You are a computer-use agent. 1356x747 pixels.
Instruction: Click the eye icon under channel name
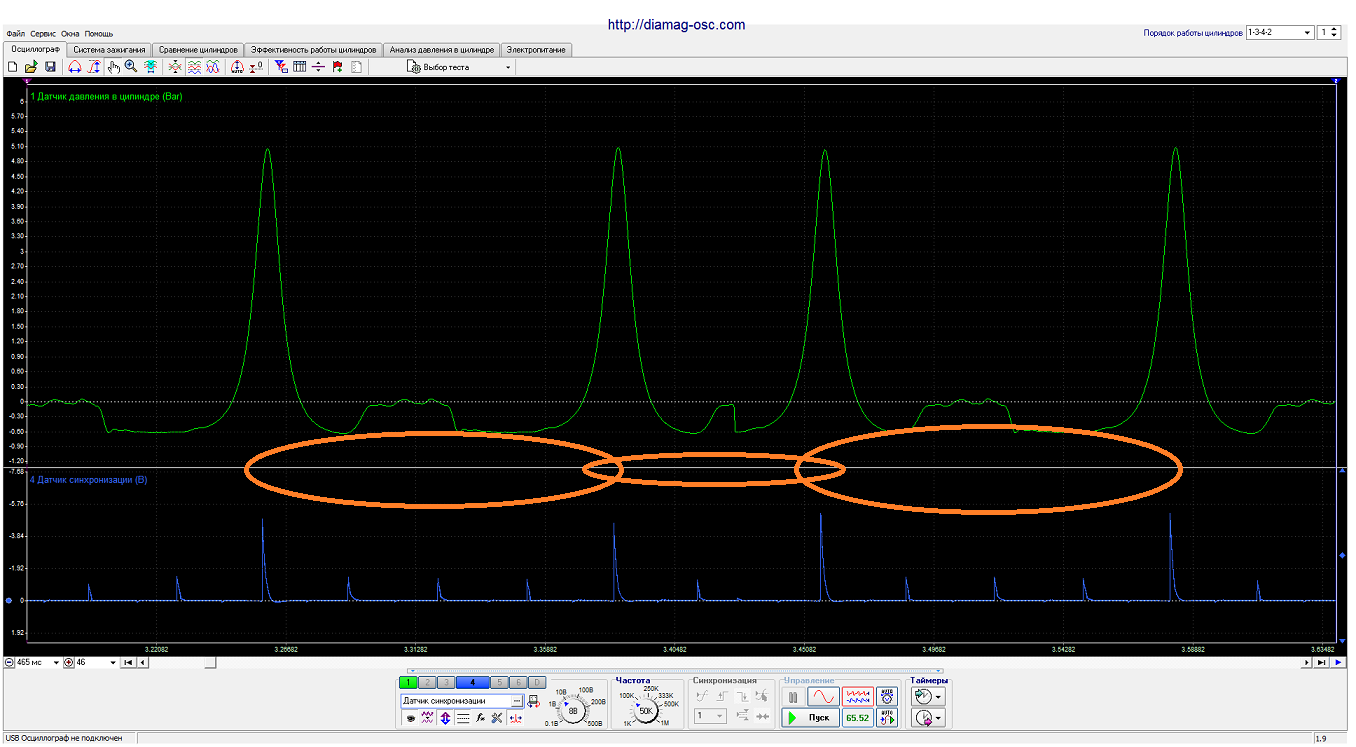(410, 718)
